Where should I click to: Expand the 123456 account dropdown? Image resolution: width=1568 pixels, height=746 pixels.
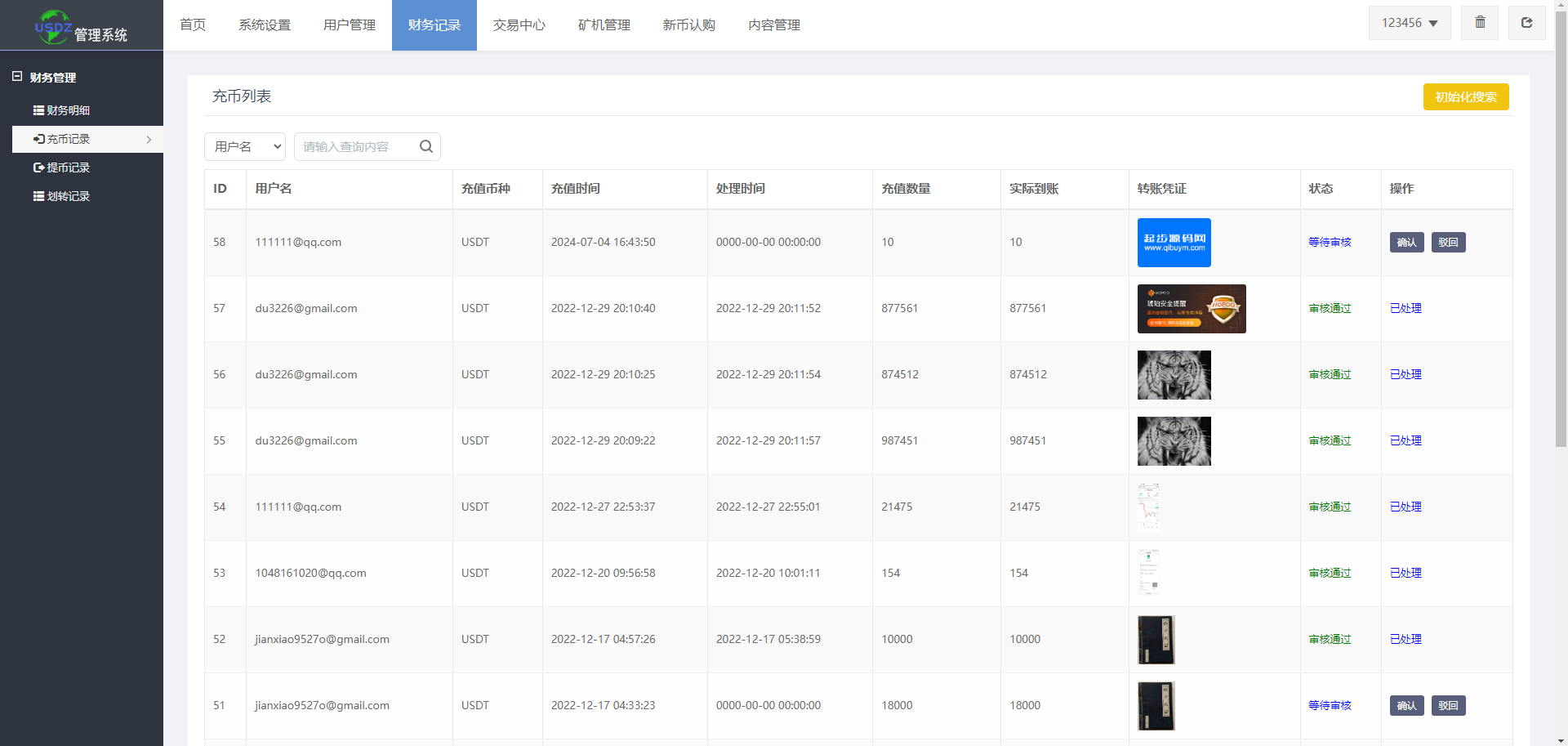(1409, 23)
